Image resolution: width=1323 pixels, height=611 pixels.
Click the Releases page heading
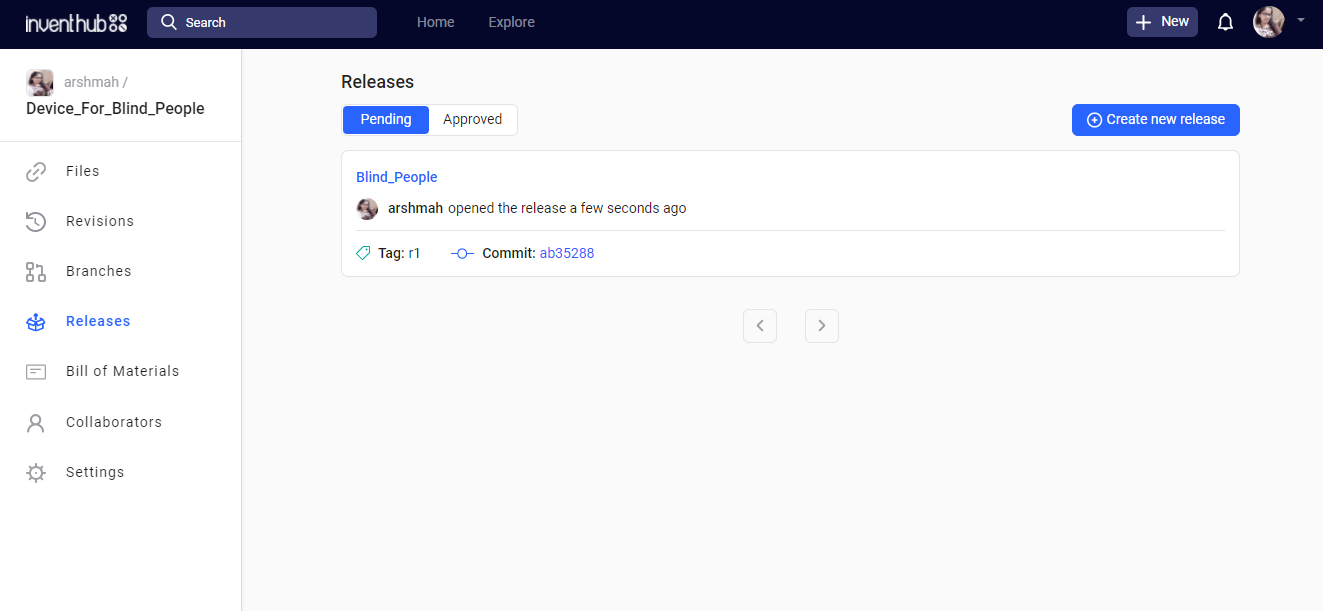[377, 82]
